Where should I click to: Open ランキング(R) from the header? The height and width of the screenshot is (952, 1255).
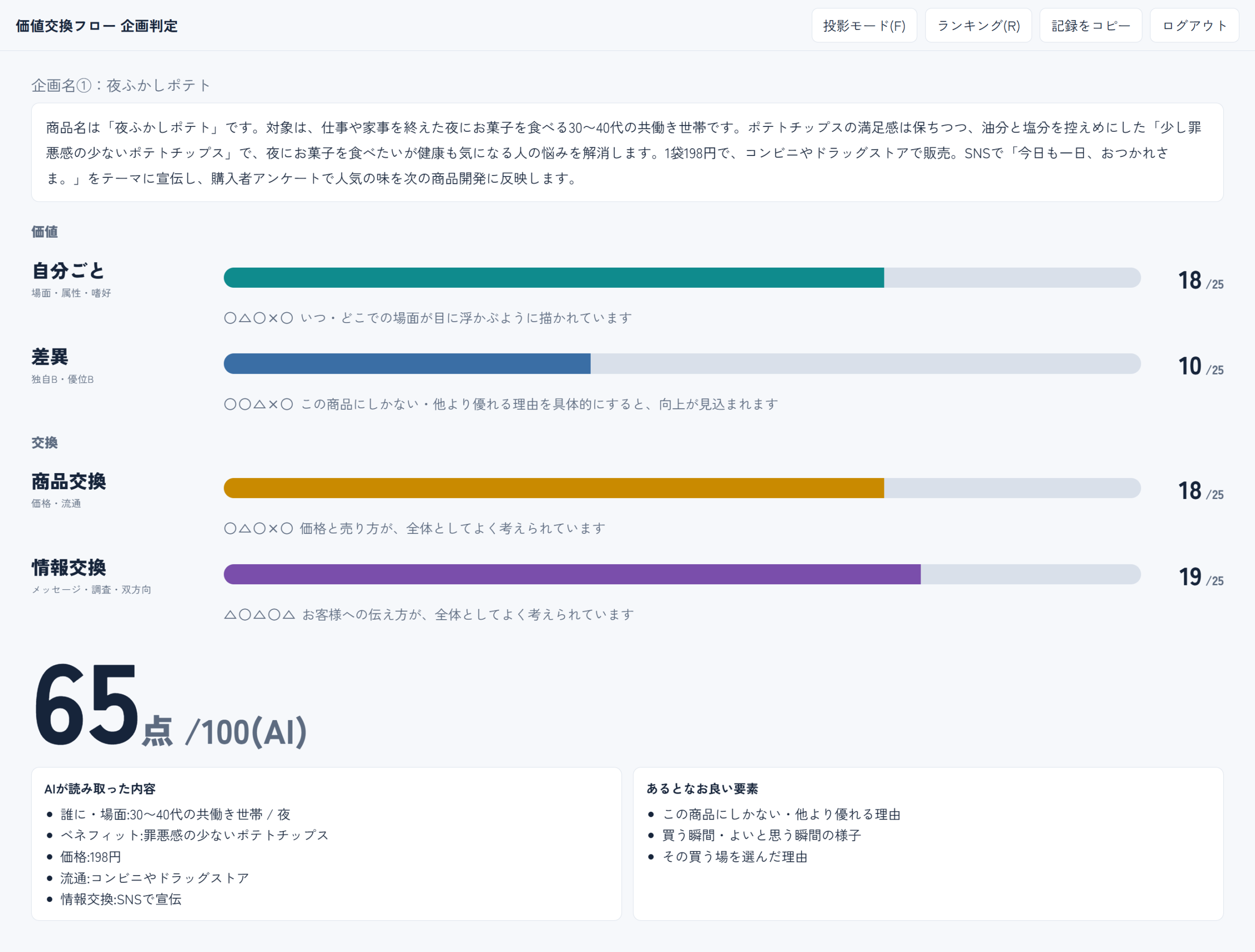point(978,25)
